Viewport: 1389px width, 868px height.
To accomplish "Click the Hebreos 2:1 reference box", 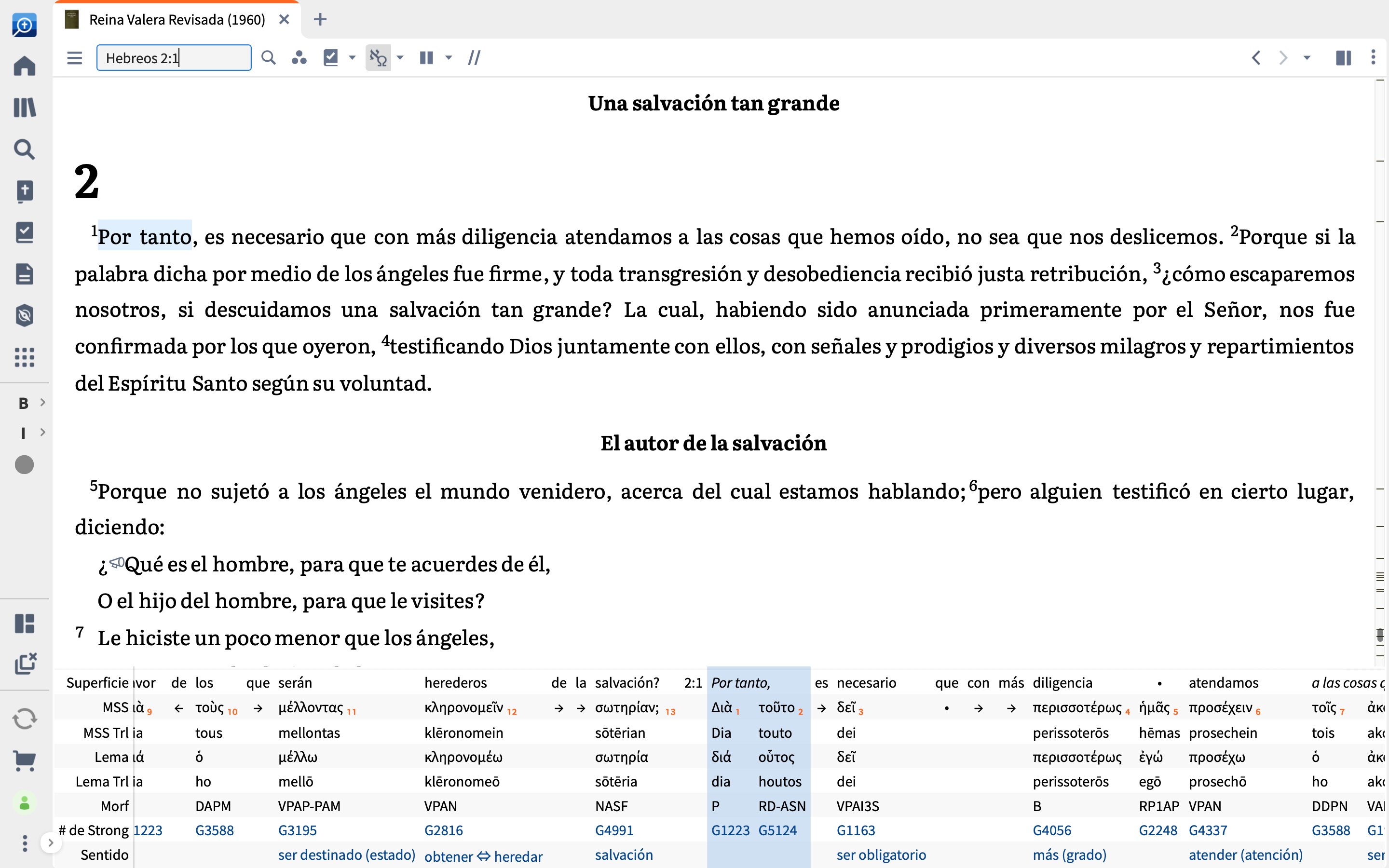I will 174,58.
